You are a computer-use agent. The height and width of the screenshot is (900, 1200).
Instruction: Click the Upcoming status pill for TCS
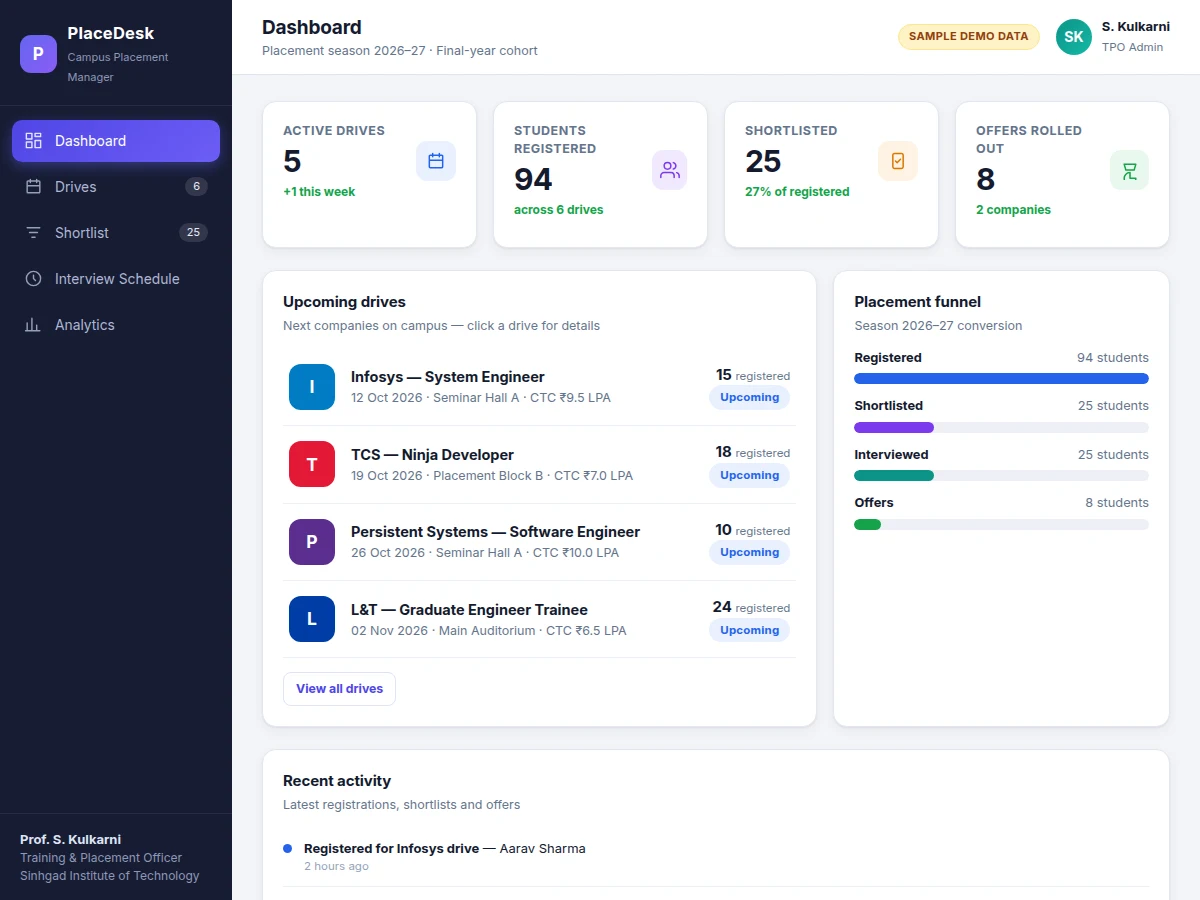(749, 475)
